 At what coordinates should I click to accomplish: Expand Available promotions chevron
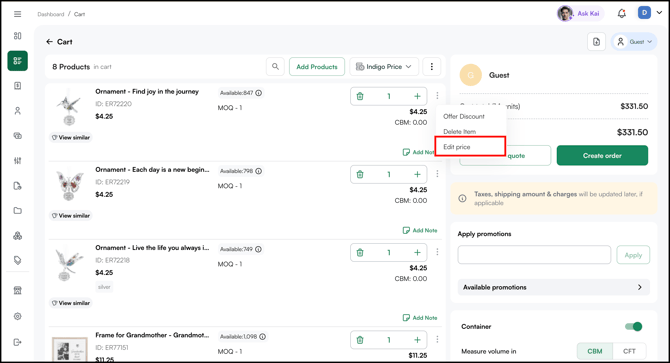[640, 287]
